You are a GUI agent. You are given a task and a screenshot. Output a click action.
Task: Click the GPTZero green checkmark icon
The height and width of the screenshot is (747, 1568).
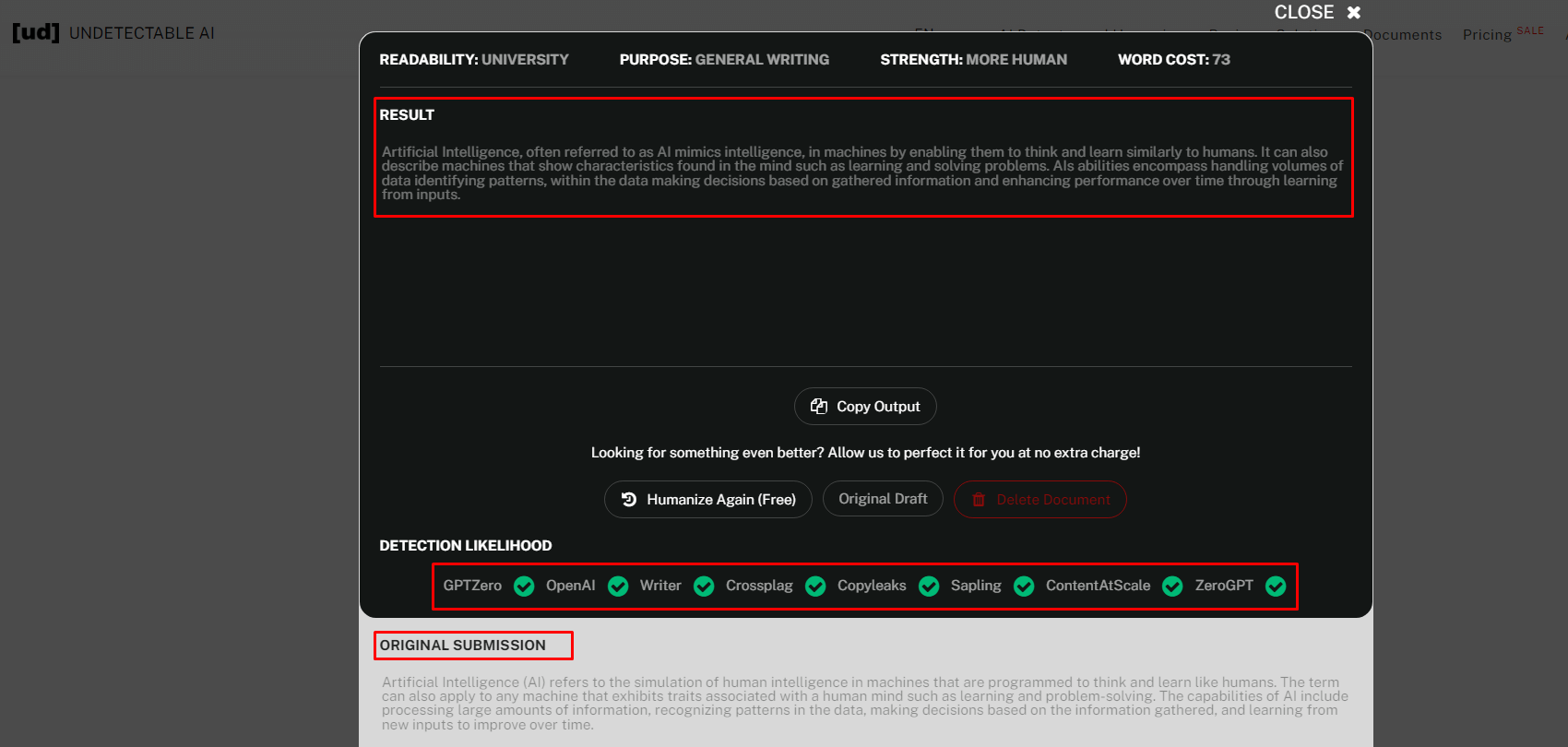click(524, 587)
